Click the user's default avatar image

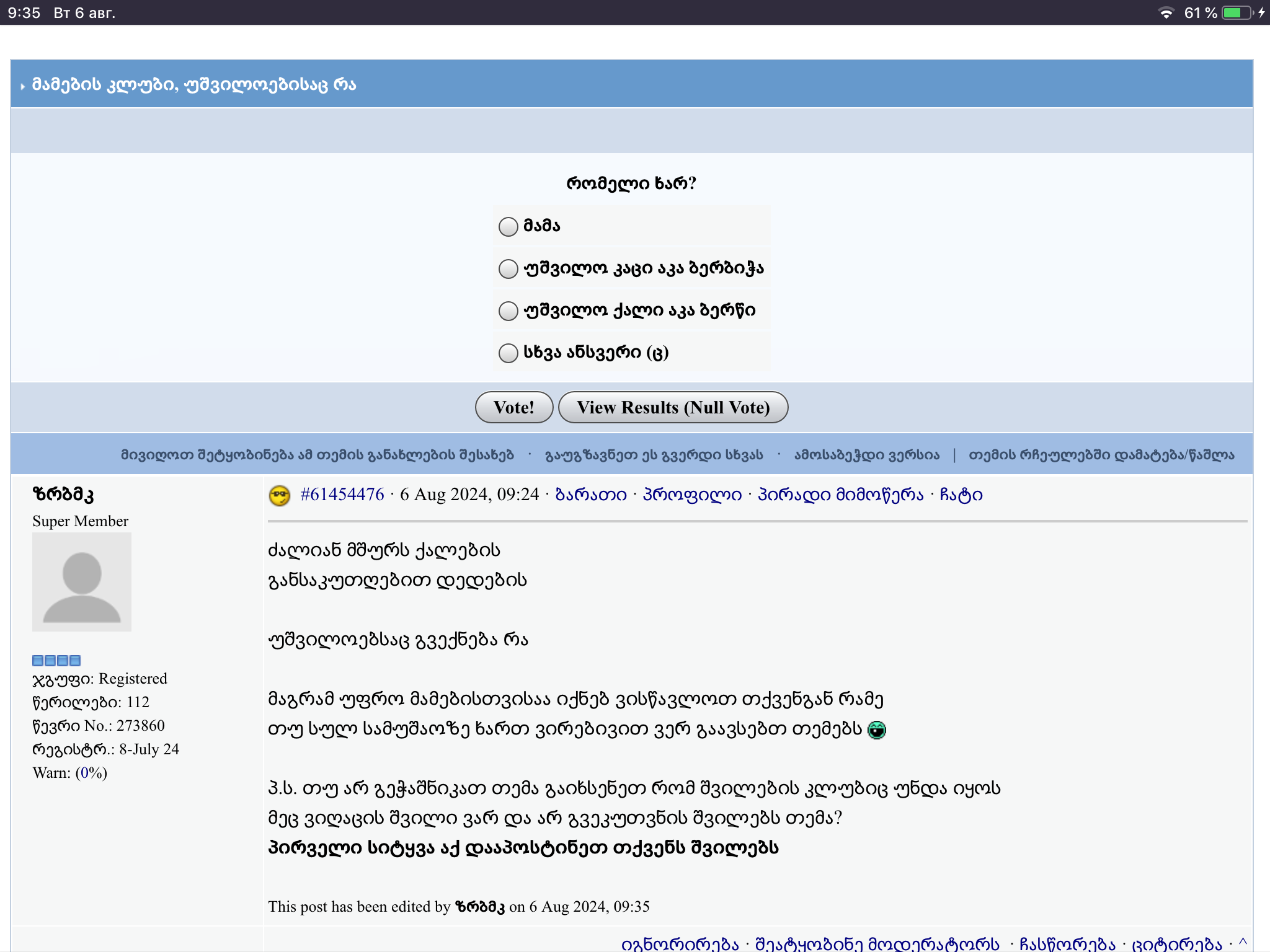pyautogui.click(x=82, y=582)
